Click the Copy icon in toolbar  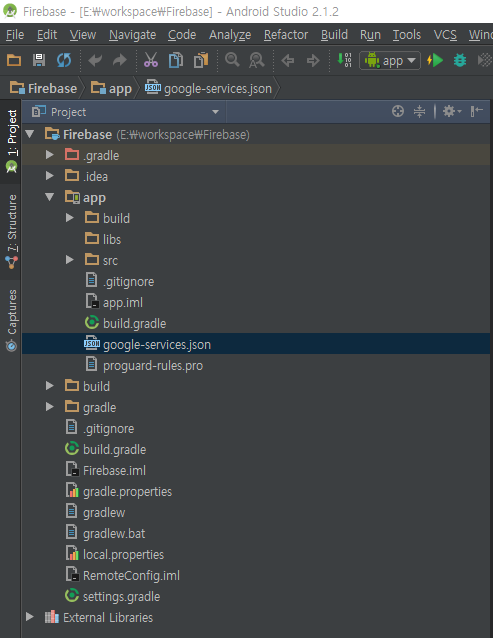coord(176,60)
